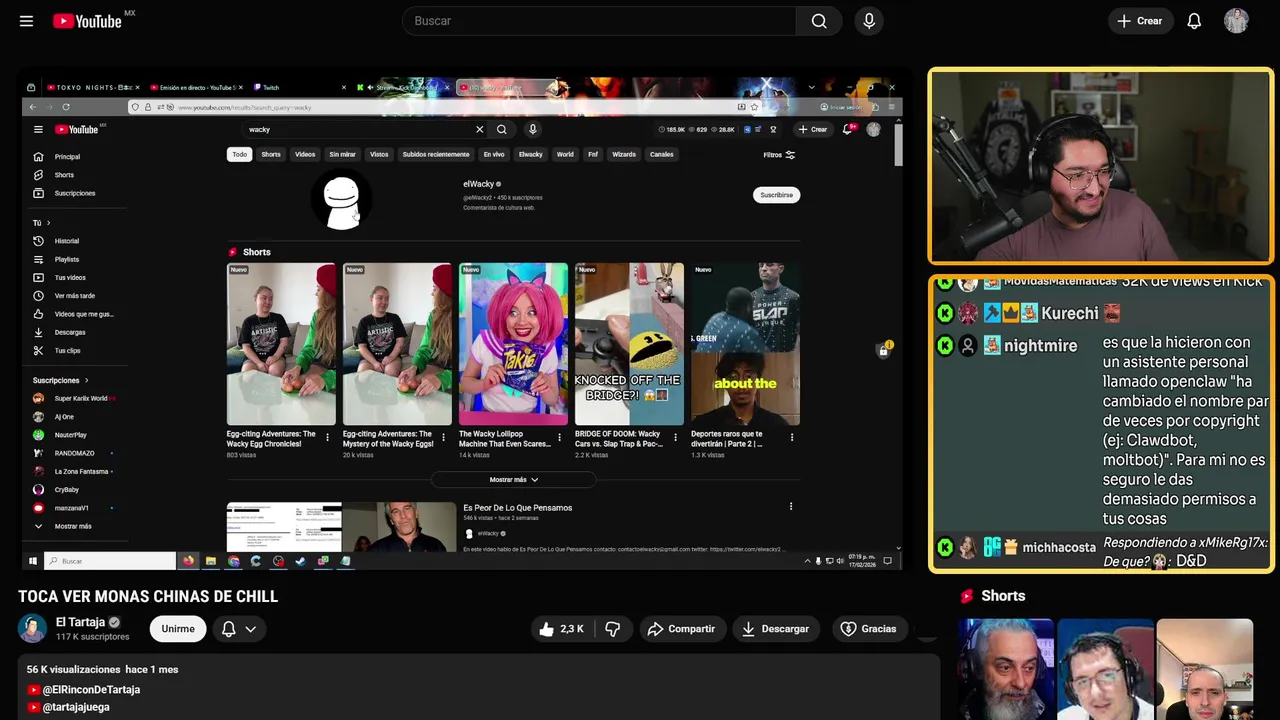
Task: In the video, click the Tus clips item
Action: pos(67,351)
